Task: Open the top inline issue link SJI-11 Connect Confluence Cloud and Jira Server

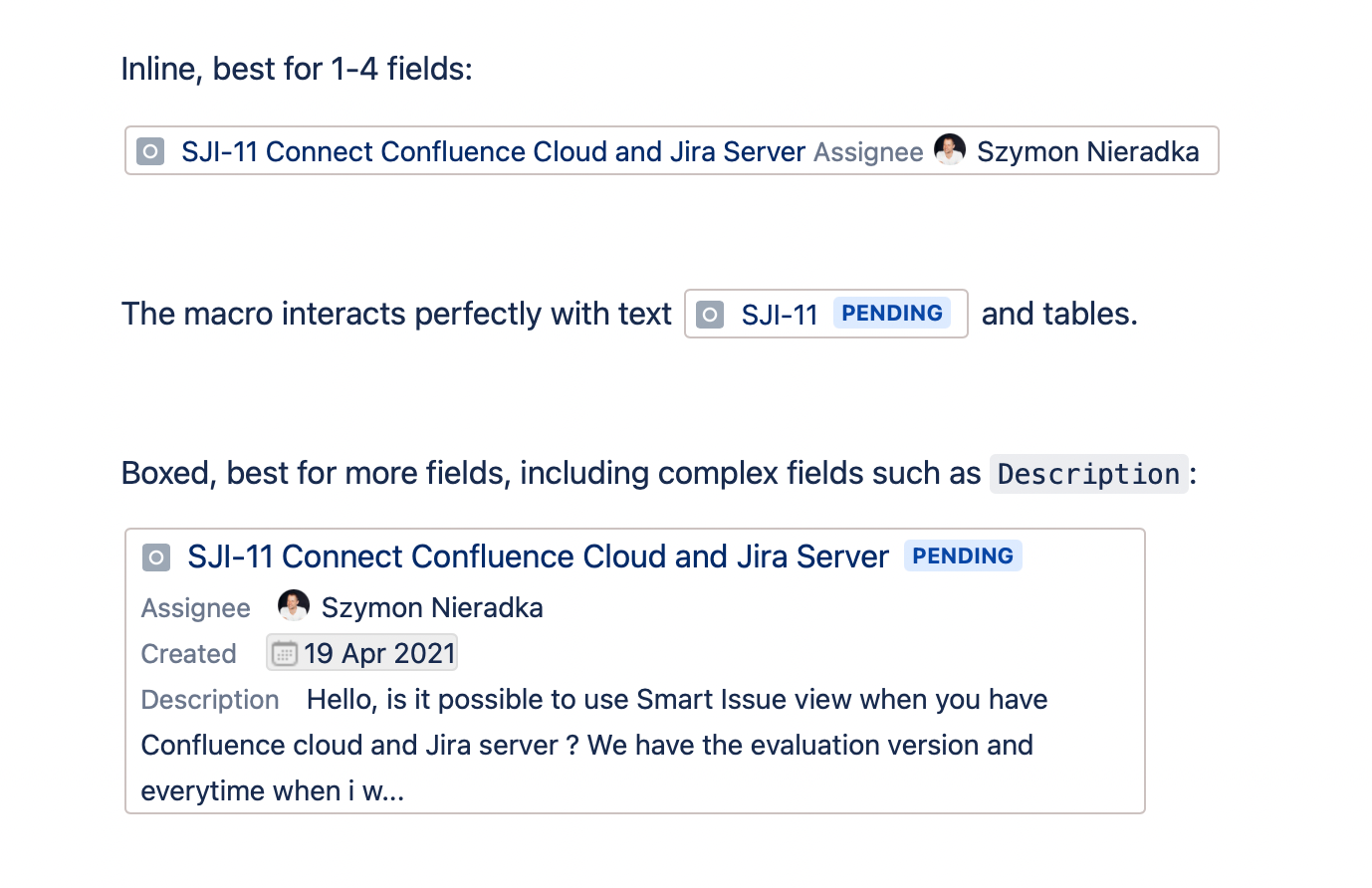Action: [493, 151]
